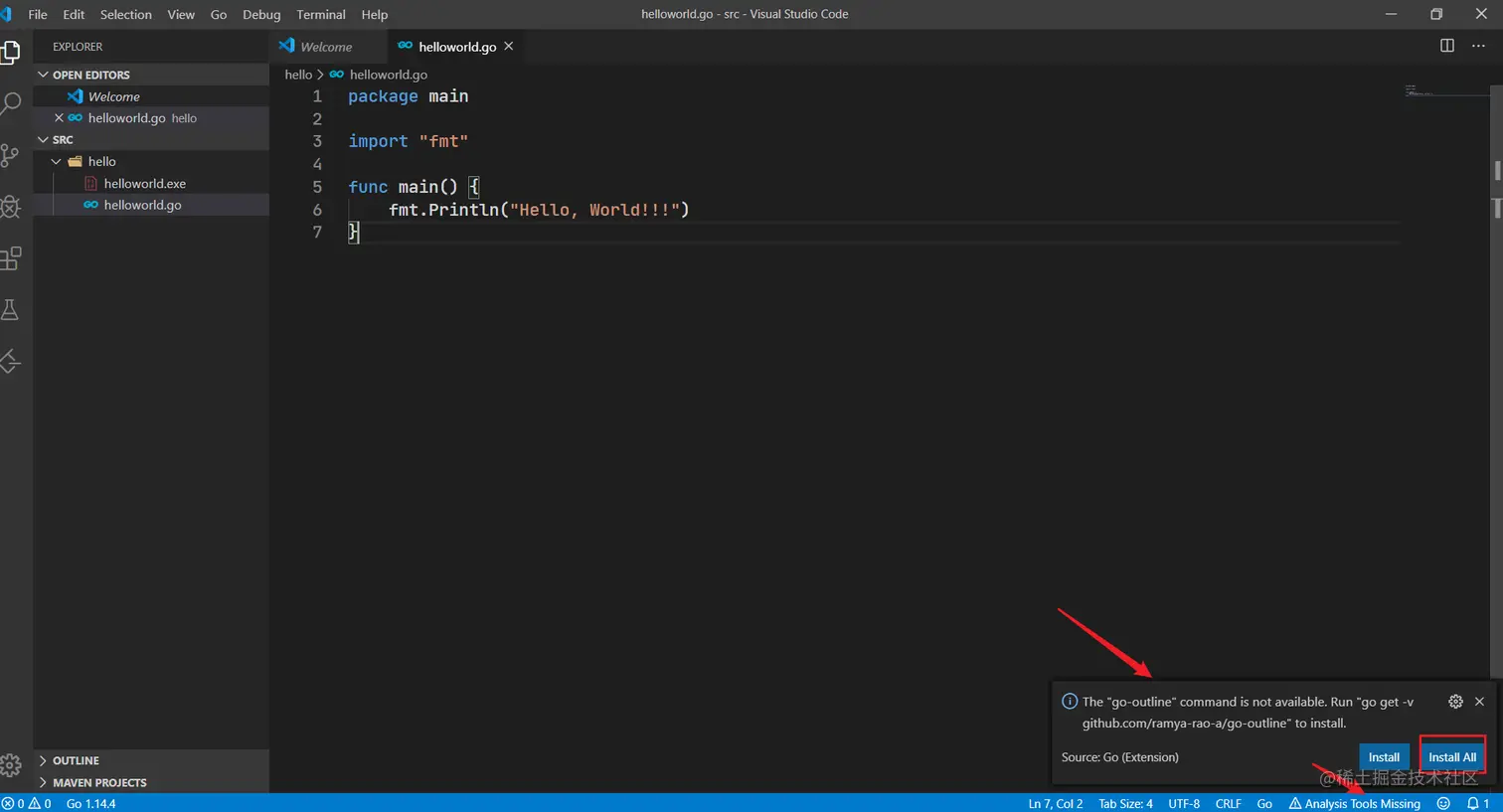Change CRLF end of line sequence
Image resolution: width=1503 pixels, height=812 pixels.
point(1229,803)
